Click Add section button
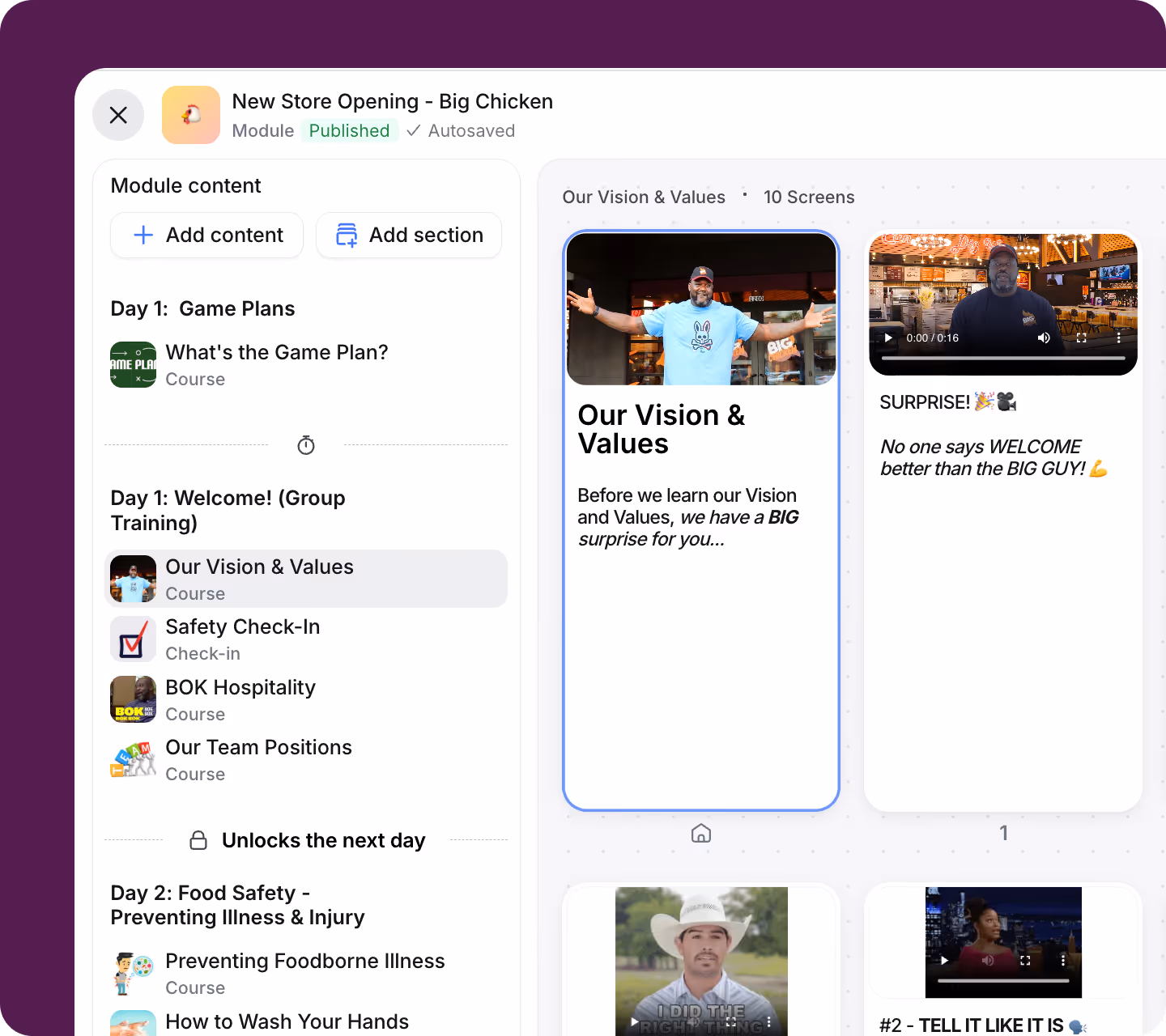Image resolution: width=1166 pixels, height=1036 pixels. (409, 235)
